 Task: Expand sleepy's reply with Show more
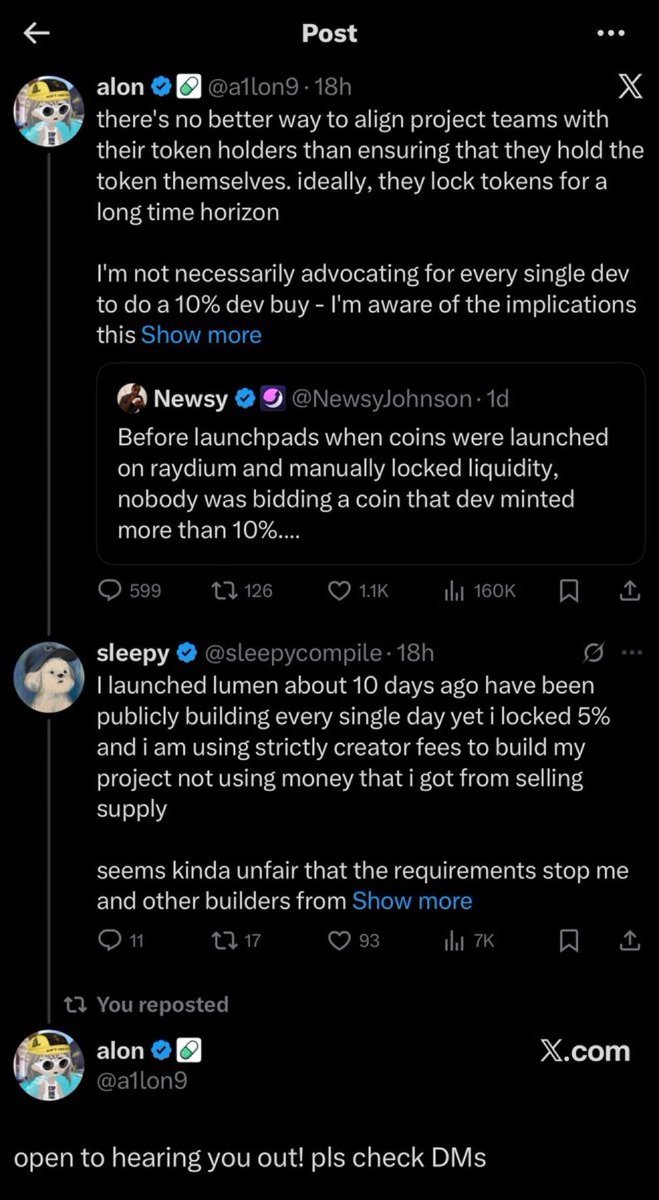[412, 901]
